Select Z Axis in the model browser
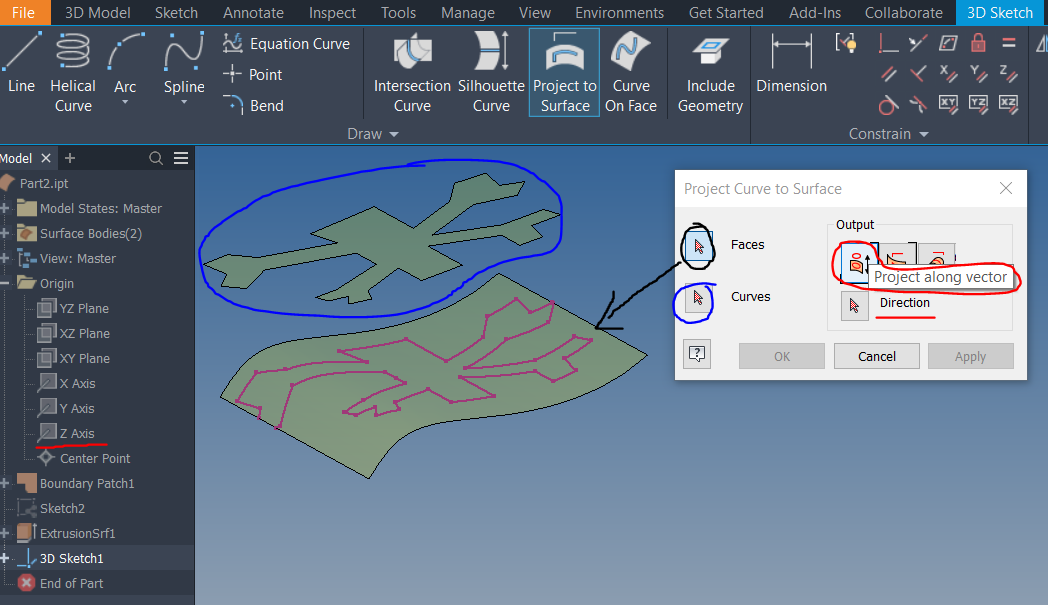The width and height of the screenshot is (1048, 605). coord(72,432)
